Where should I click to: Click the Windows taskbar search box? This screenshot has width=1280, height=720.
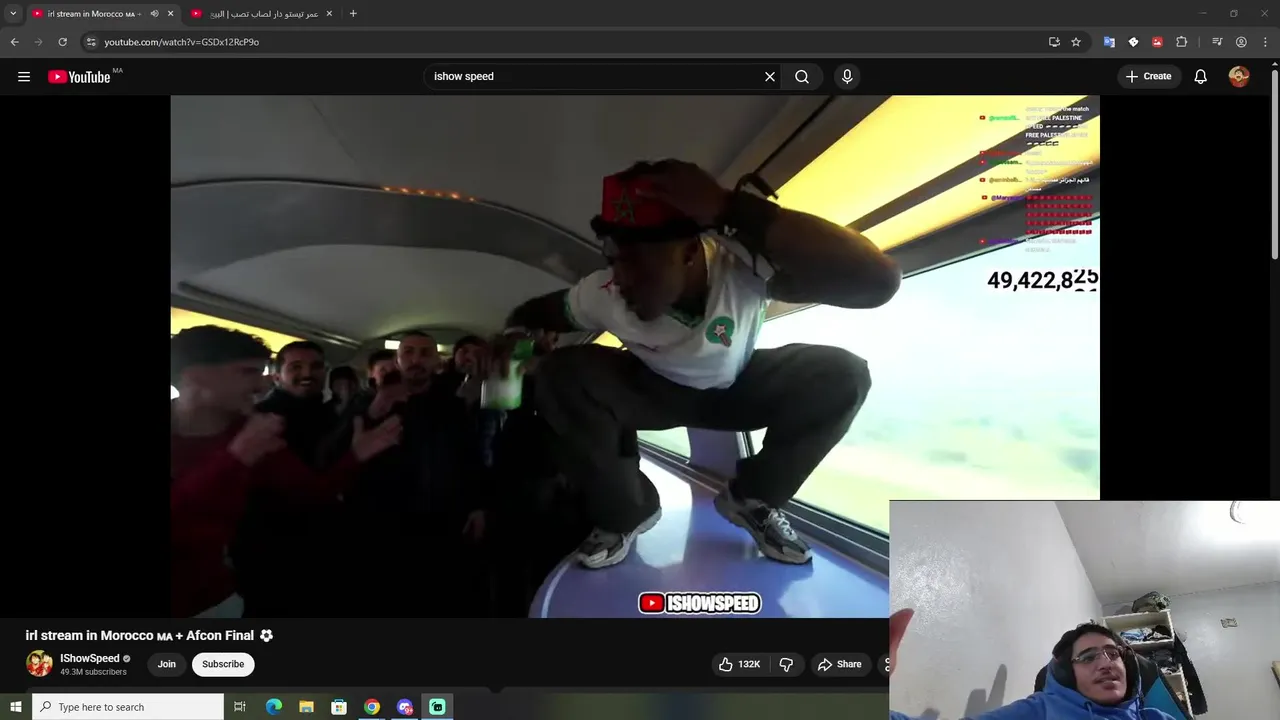[x=128, y=707]
